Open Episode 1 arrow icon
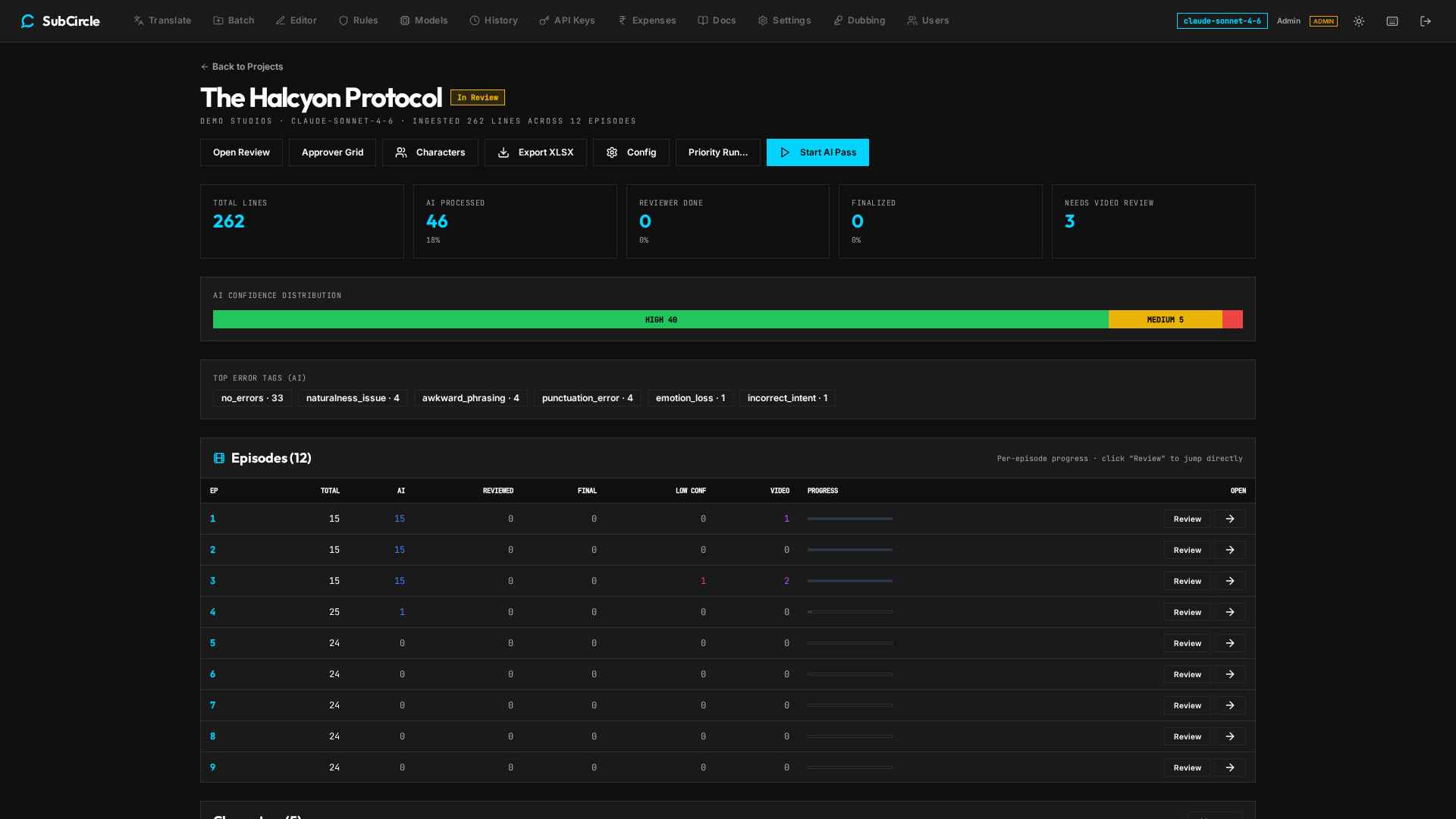The width and height of the screenshot is (1456, 819). coord(1230,519)
